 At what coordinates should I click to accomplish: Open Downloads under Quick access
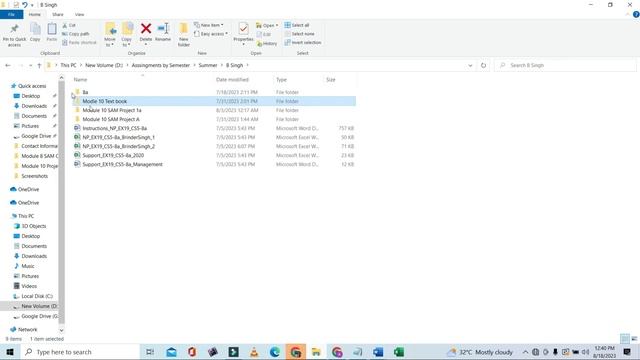(34, 106)
